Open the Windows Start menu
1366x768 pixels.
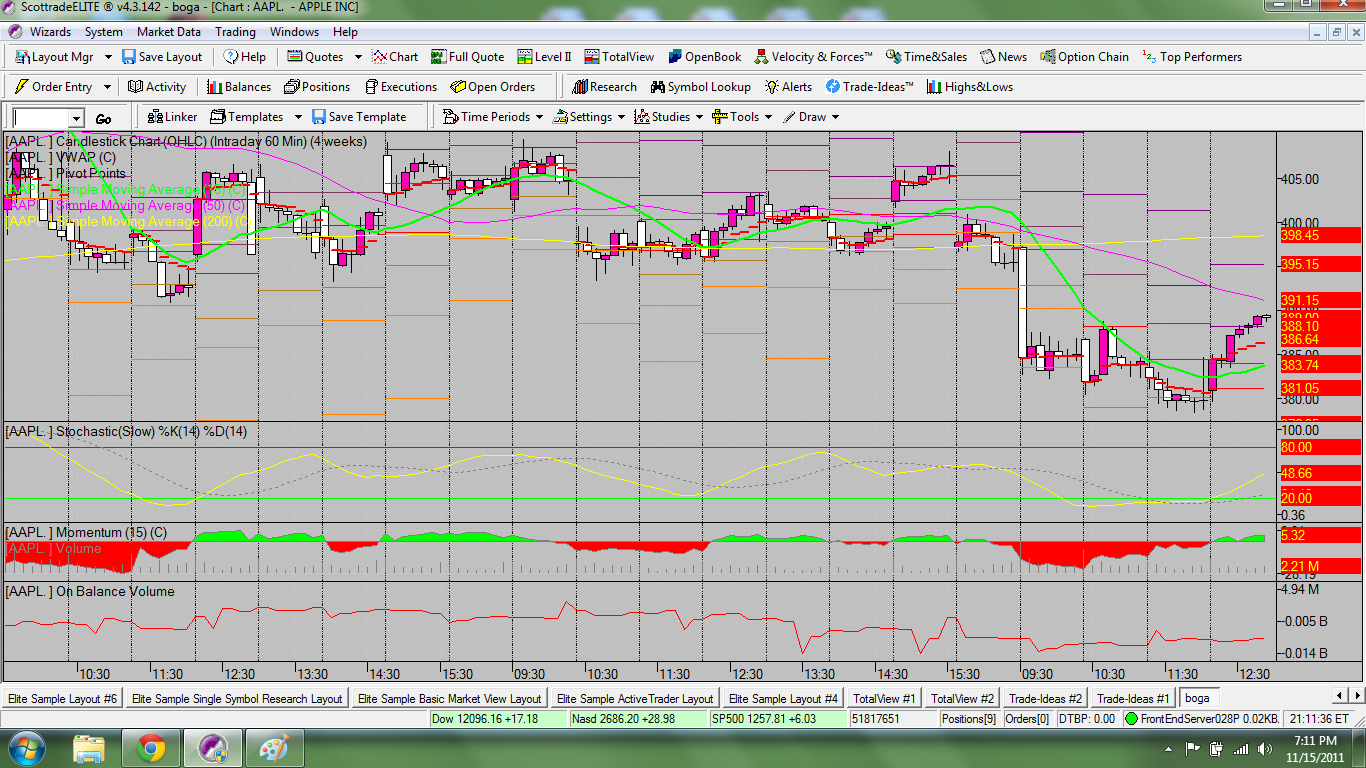25,748
